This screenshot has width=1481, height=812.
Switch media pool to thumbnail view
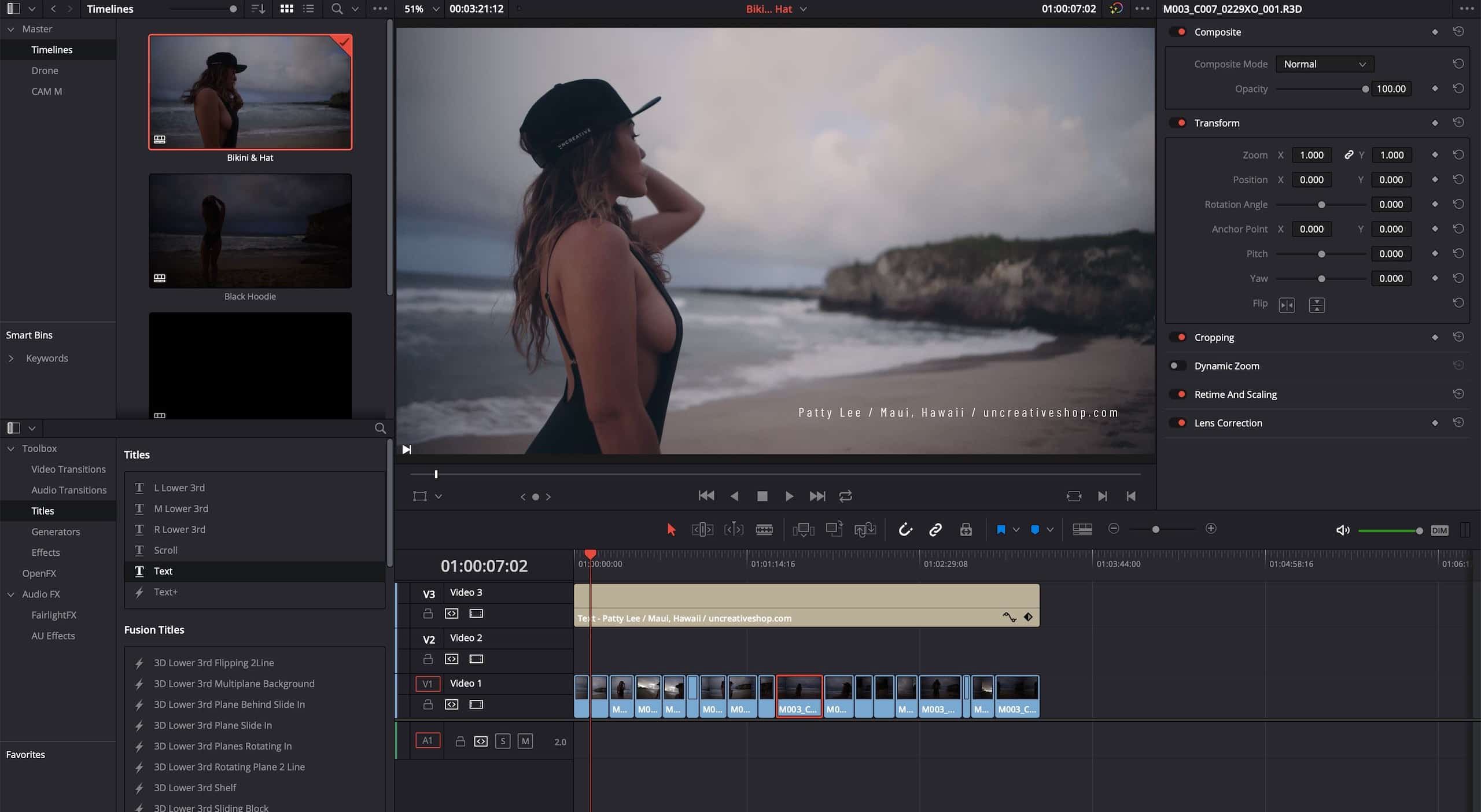coord(286,9)
